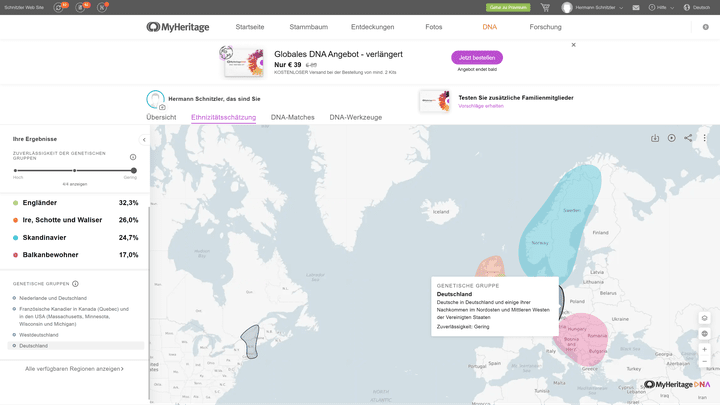Open the Record Matches notification icon
The image size is (720, 405).
point(80,7)
